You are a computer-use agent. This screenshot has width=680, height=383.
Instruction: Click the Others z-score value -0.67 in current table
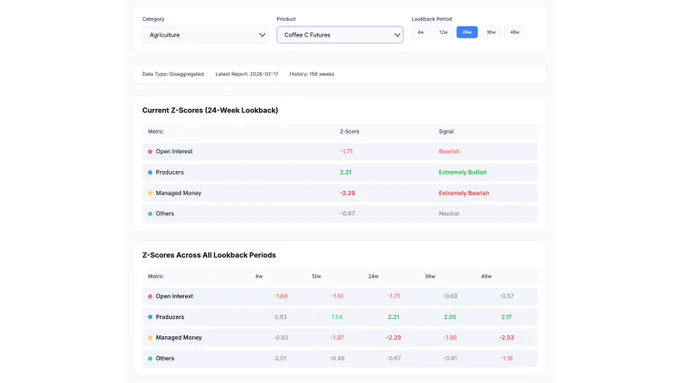pos(347,213)
